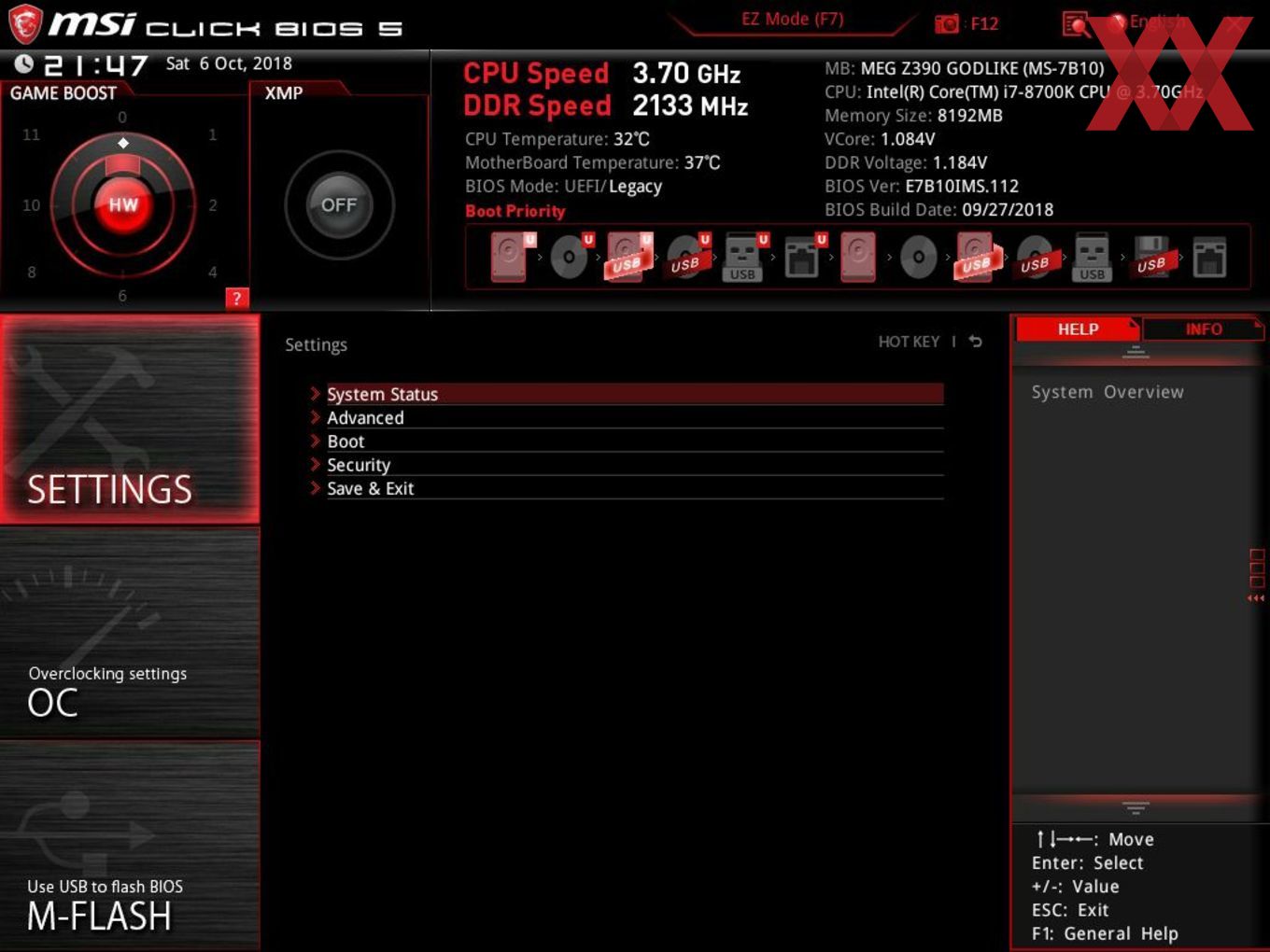Viewport: 1270px width, 952px height.
Task: Click the 21:47 clock time display
Action: [x=95, y=64]
